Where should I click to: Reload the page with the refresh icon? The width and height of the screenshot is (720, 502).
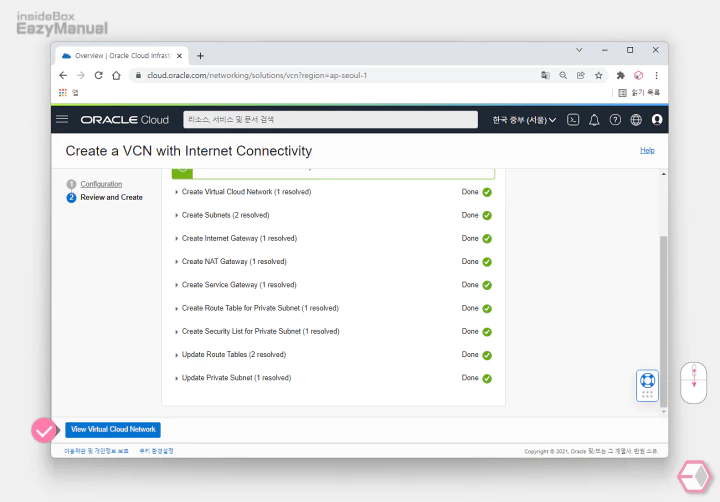click(98, 75)
